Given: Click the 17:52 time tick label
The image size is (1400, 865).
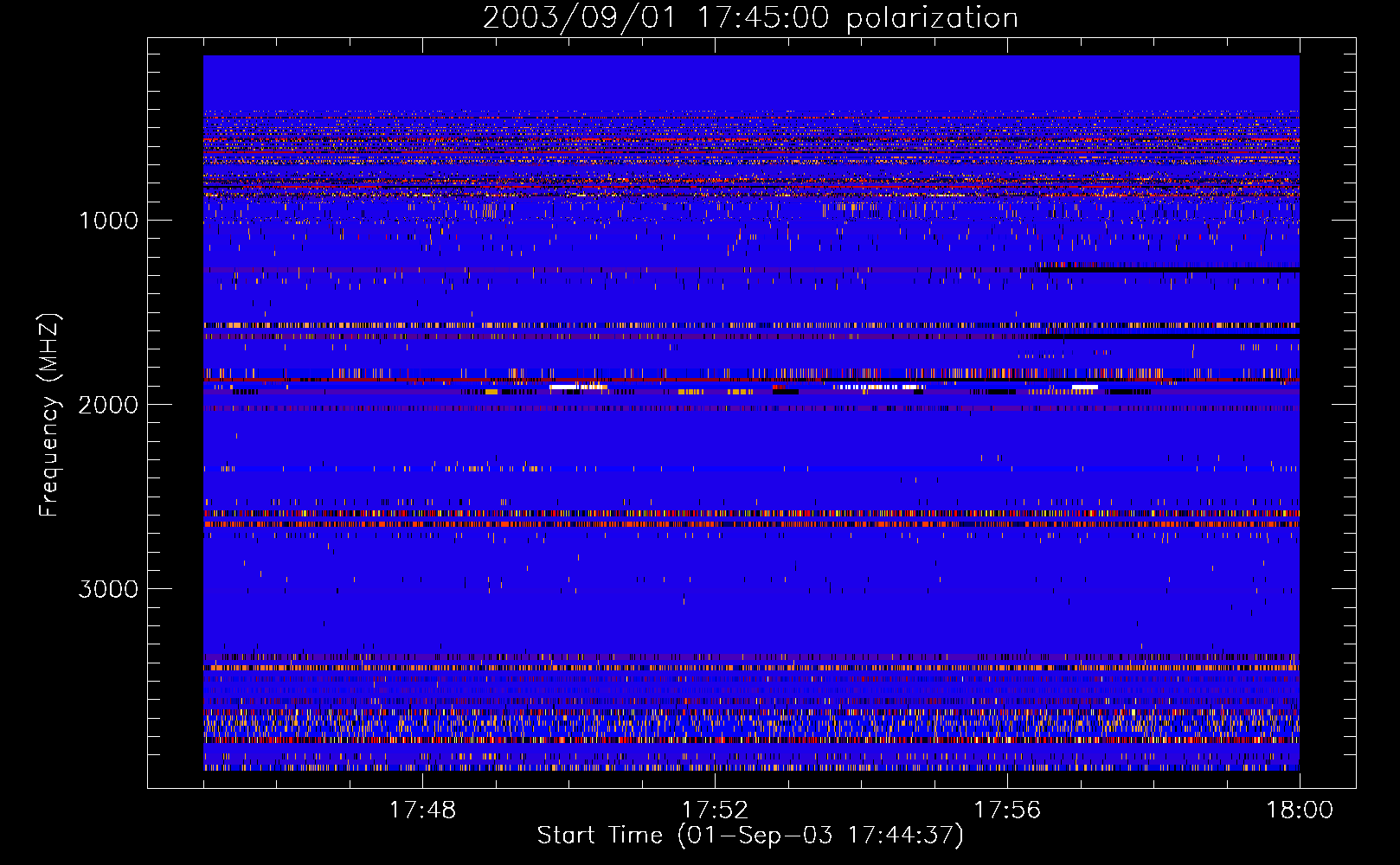Looking at the screenshot, I should pos(715,811).
